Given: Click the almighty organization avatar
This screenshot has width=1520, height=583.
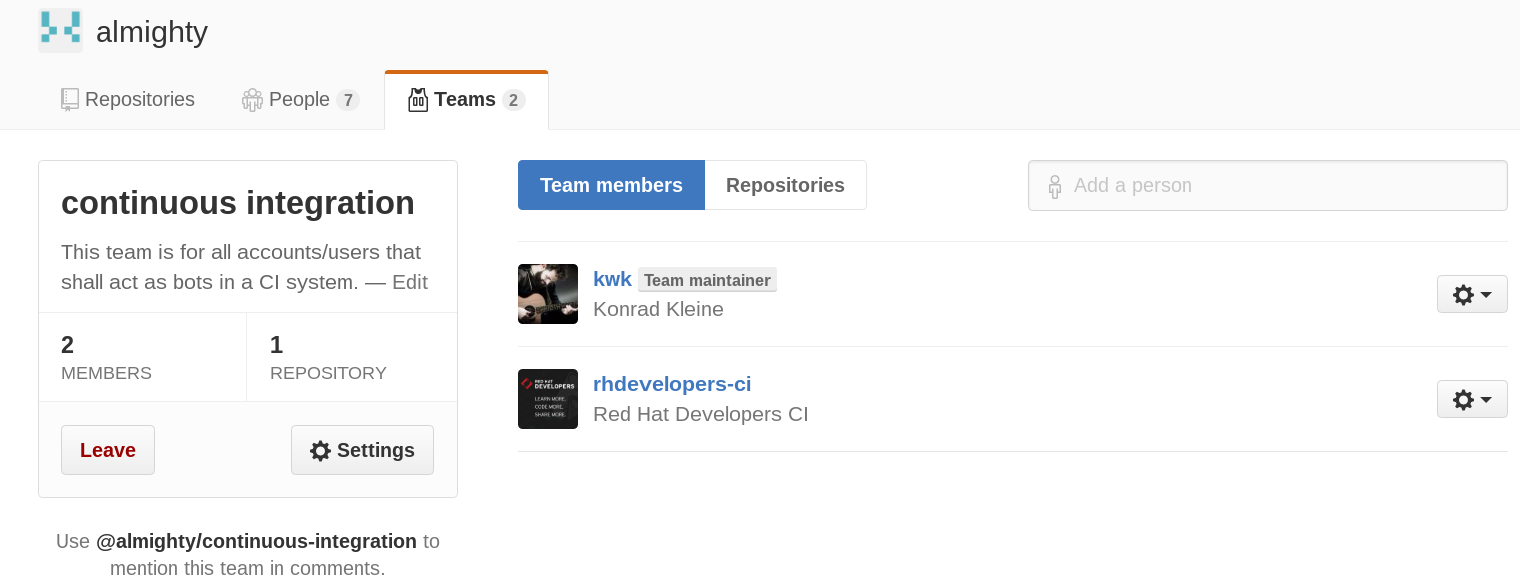Looking at the screenshot, I should point(60,31).
